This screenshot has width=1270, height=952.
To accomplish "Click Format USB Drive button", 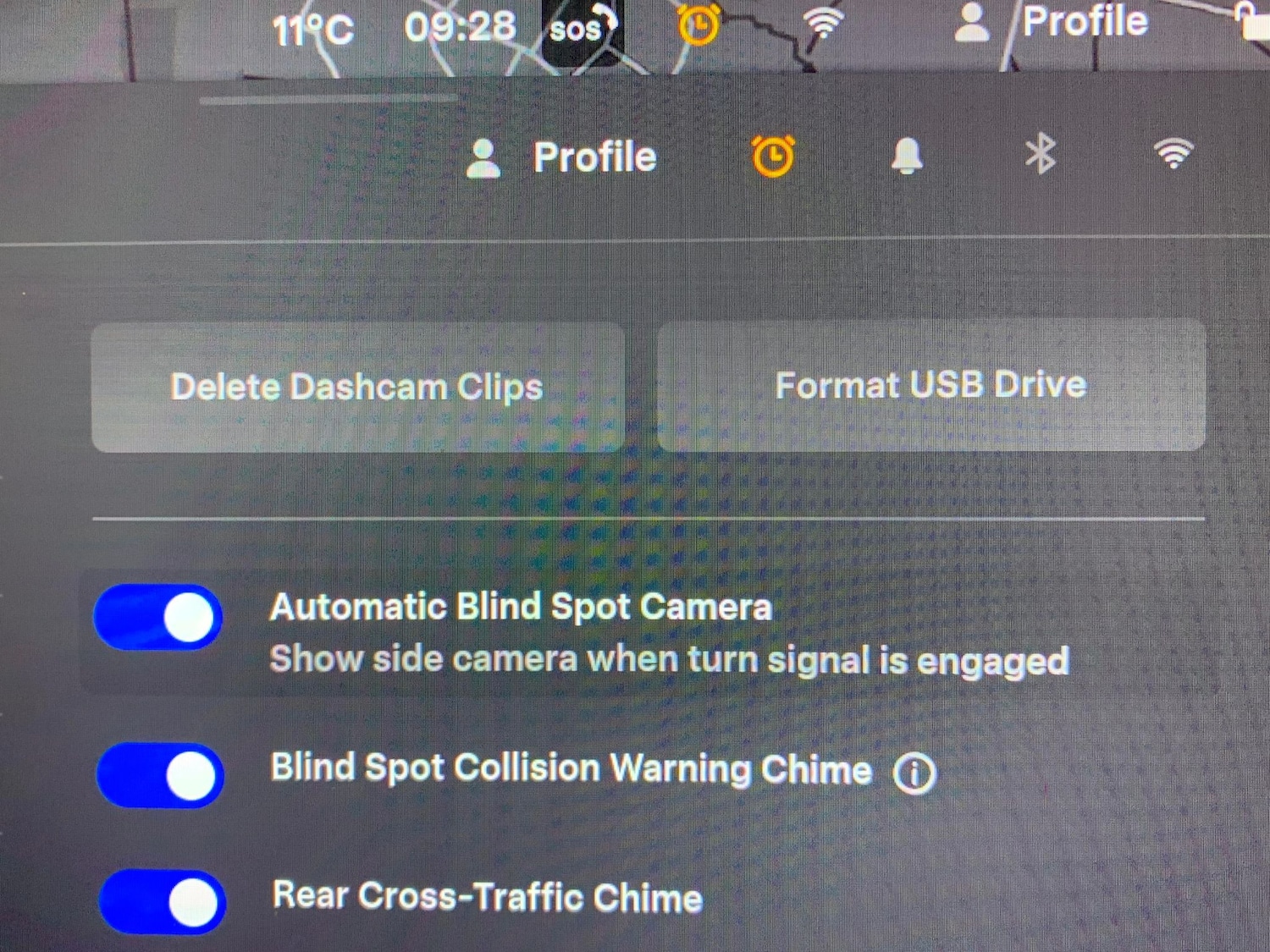I will [x=931, y=385].
